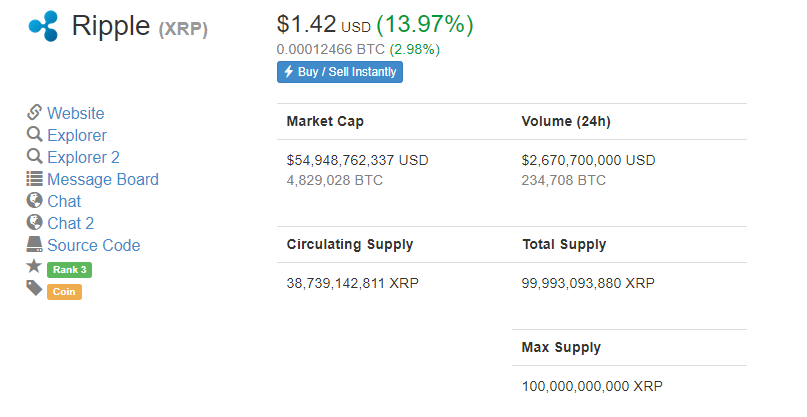Open the Source Code link
807x417 pixels.
tap(94, 245)
